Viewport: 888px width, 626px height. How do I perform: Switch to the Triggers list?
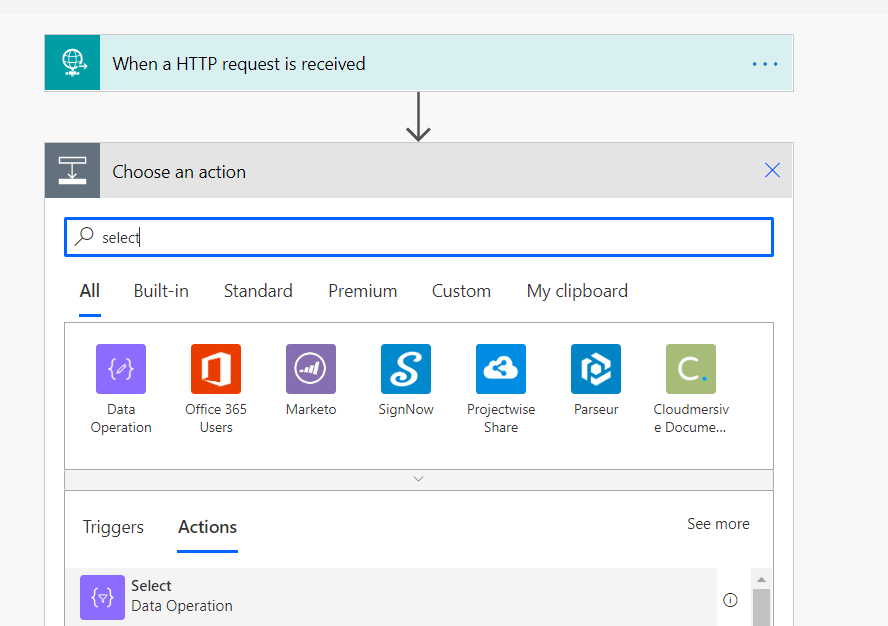[113, 527]
